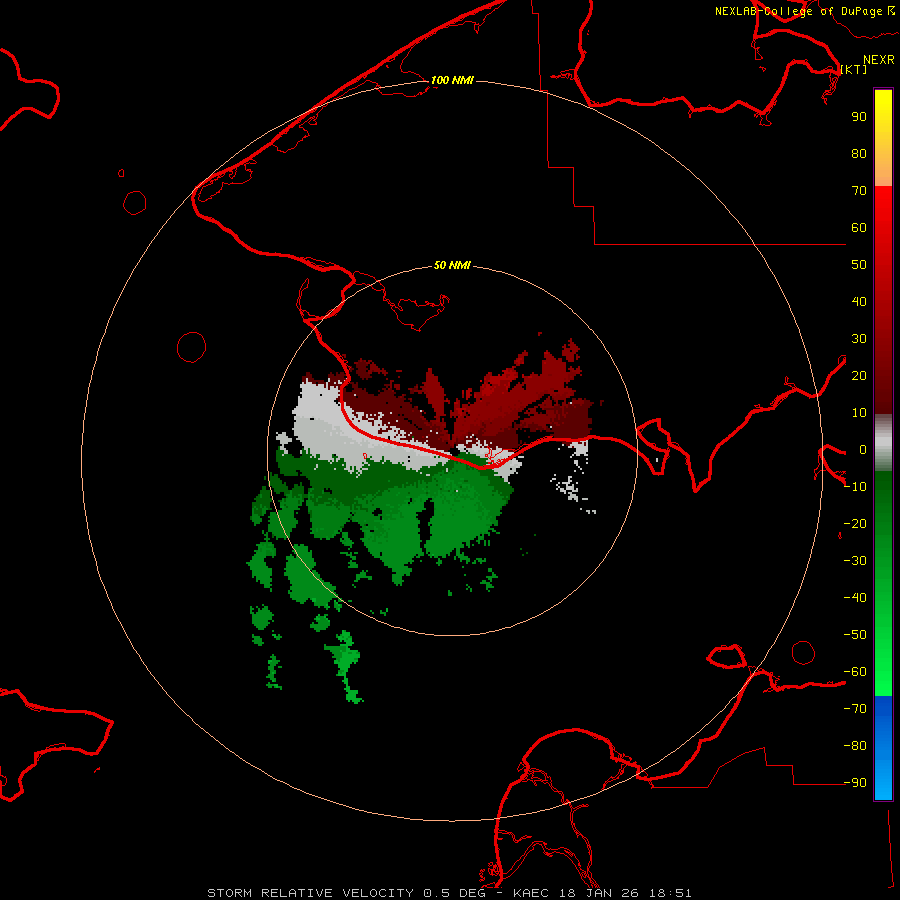Viewport: 900px width, 900px height.
Task: Click the '-50' value on velocity scale
Action: point(855,634)
